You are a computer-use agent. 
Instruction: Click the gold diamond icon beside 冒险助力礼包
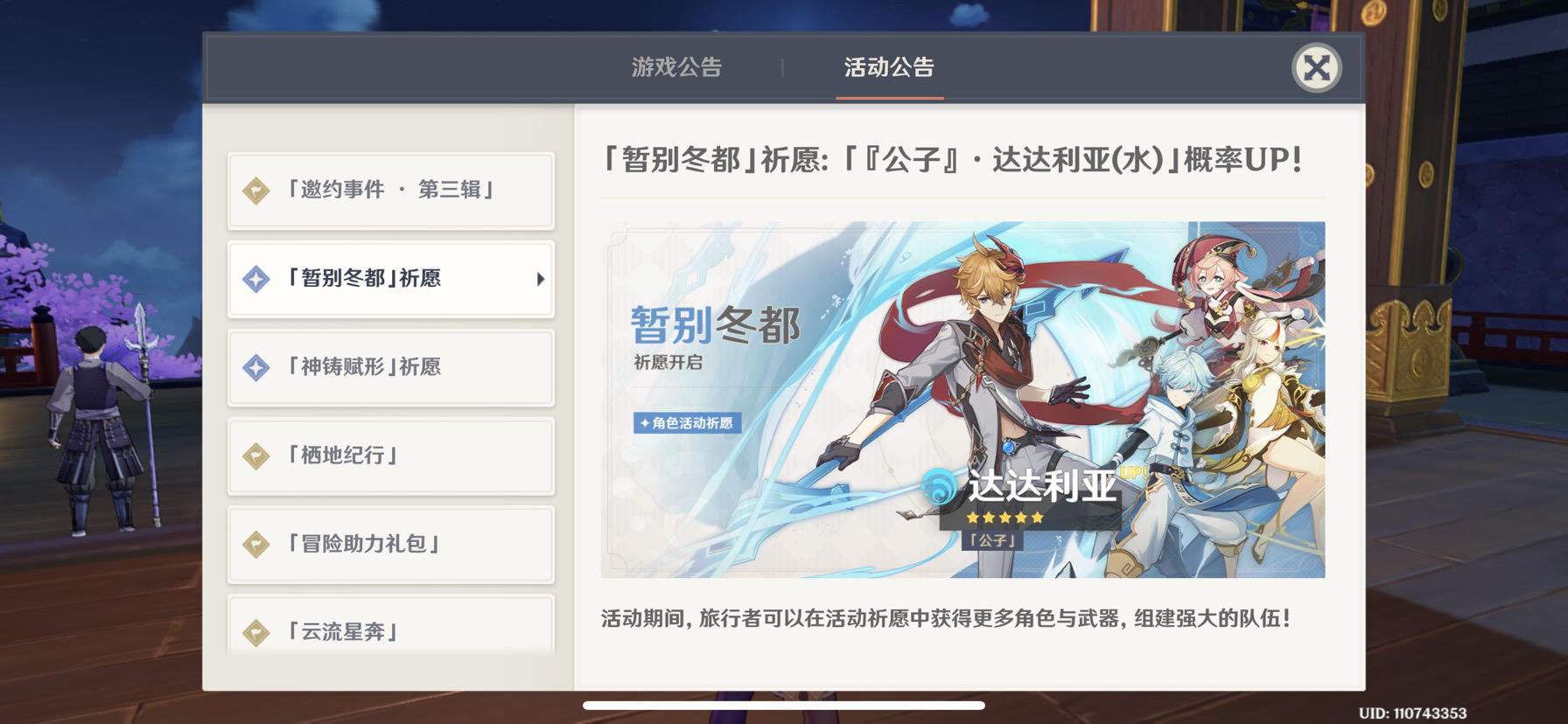click(x=256, y=544)
